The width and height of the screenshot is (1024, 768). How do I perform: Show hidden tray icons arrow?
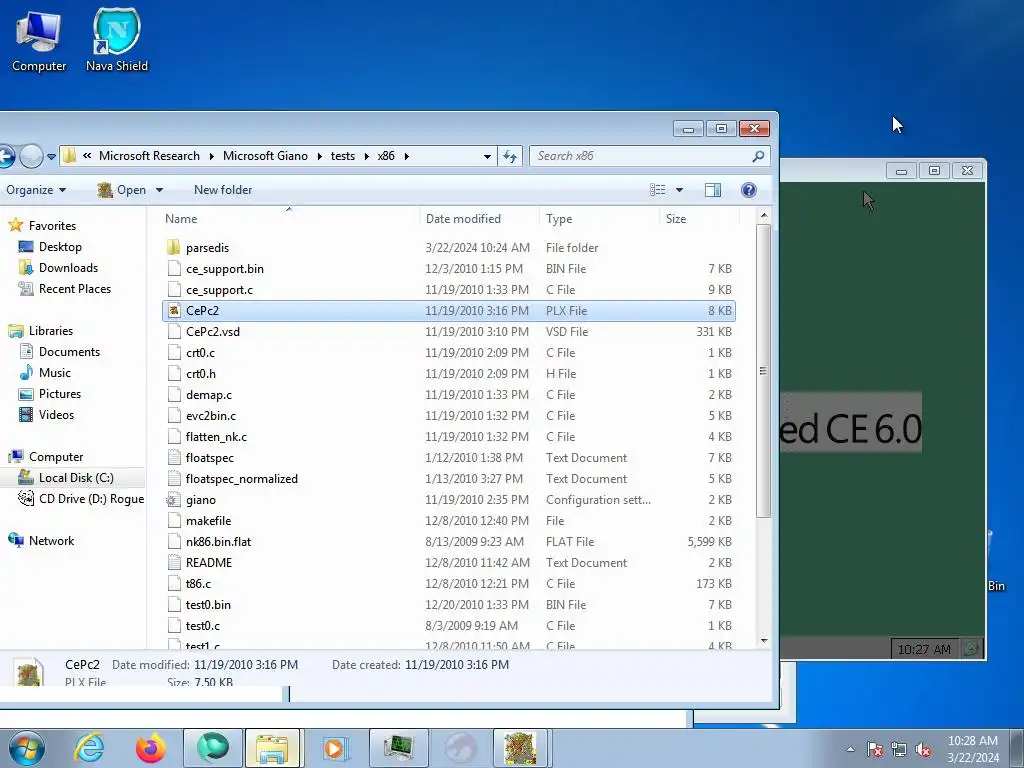(850, 749)
